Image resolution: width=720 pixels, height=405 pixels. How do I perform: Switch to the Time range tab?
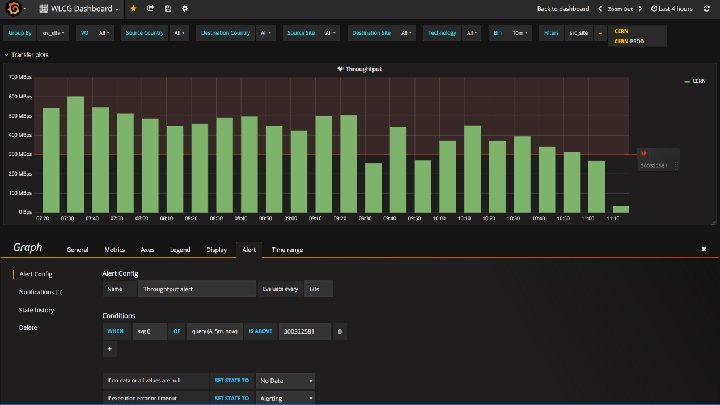[287, 250]
